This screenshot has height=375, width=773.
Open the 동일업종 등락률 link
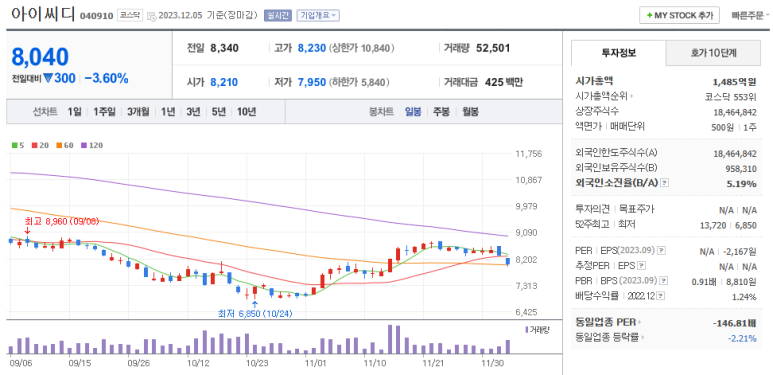click(607, 338)
